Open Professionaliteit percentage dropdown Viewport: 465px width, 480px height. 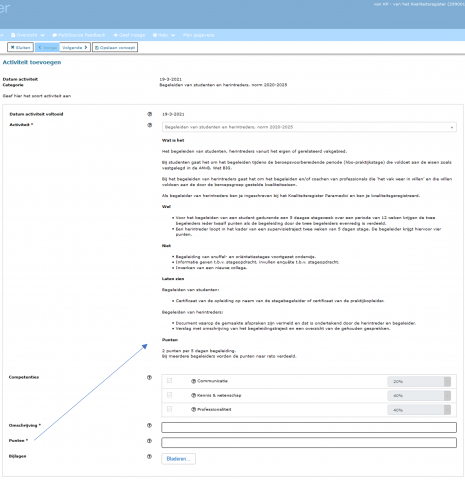coord(419,410)
